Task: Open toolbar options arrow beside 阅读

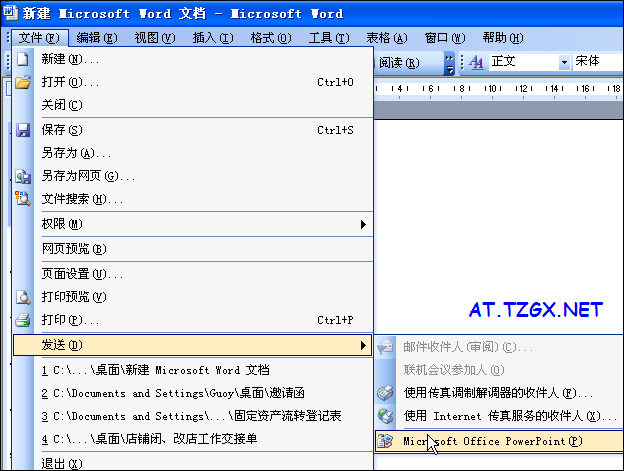Action: [x=449, y=64]
